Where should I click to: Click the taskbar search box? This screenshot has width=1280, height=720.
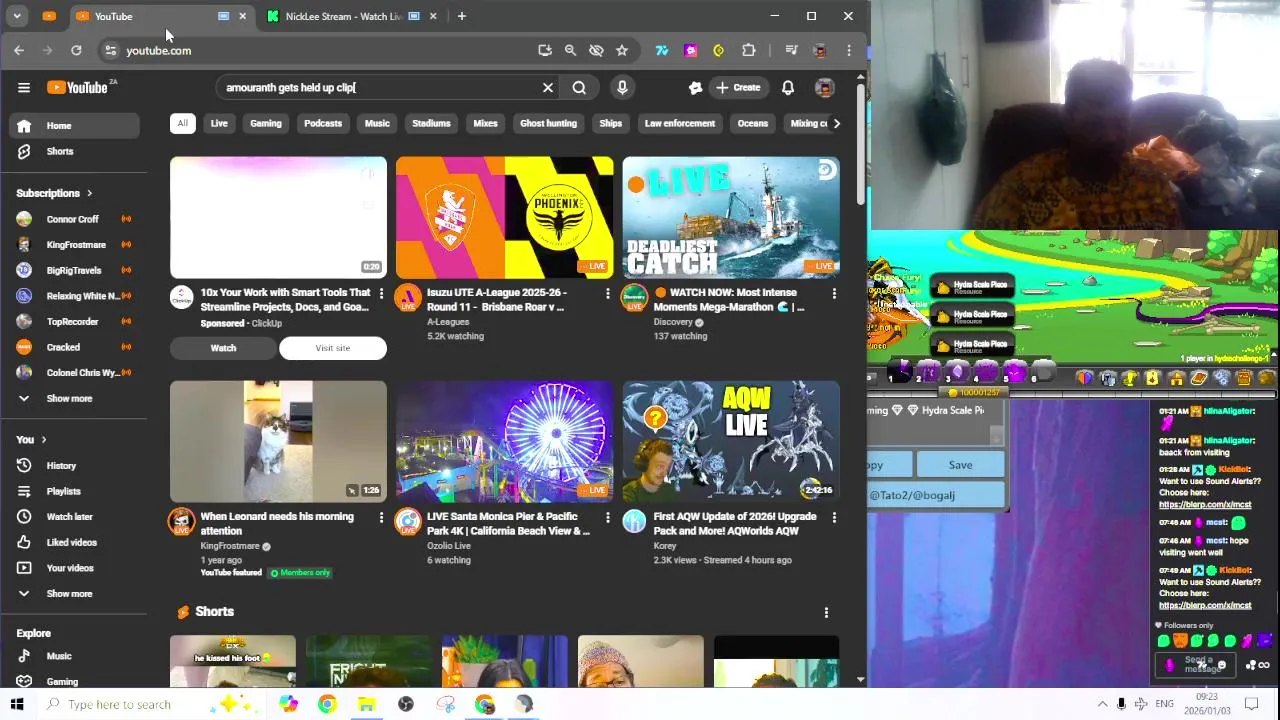(x=150, y=704)
